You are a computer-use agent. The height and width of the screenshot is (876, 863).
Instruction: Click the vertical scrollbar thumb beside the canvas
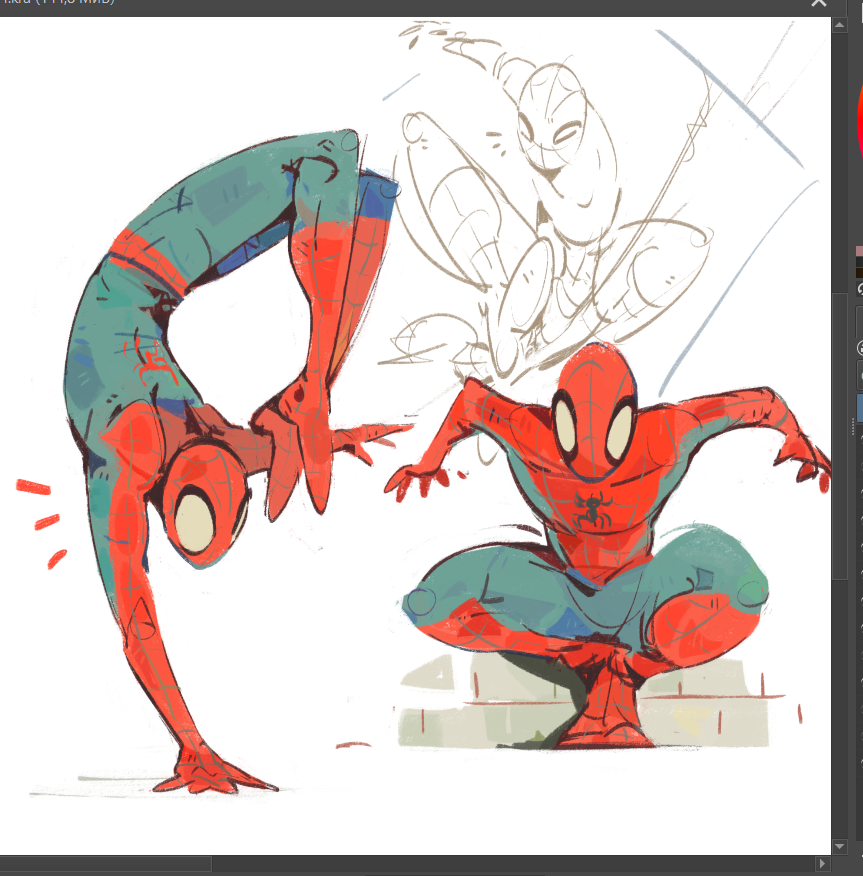coord(840,436)
